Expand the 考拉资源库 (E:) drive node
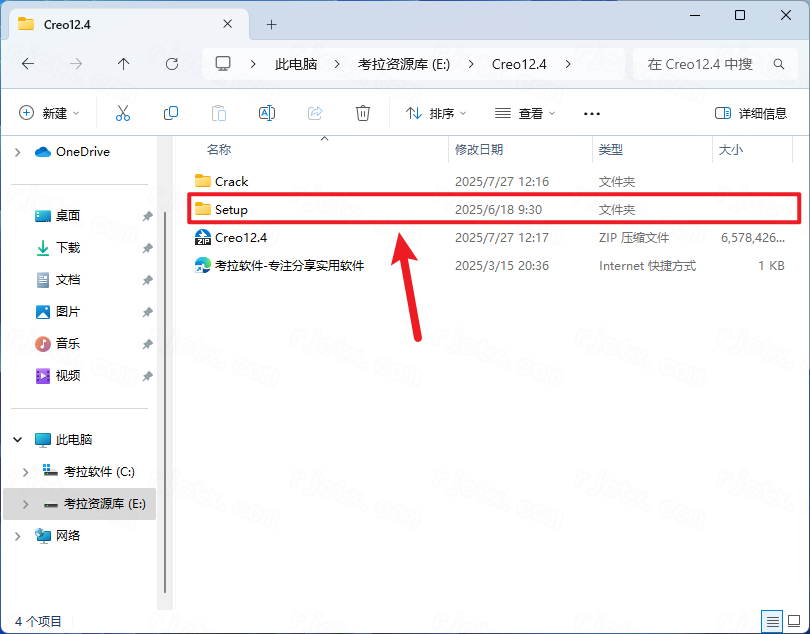Screen dimensions: 810x634 pyautogui.click(x=25, y=504)
